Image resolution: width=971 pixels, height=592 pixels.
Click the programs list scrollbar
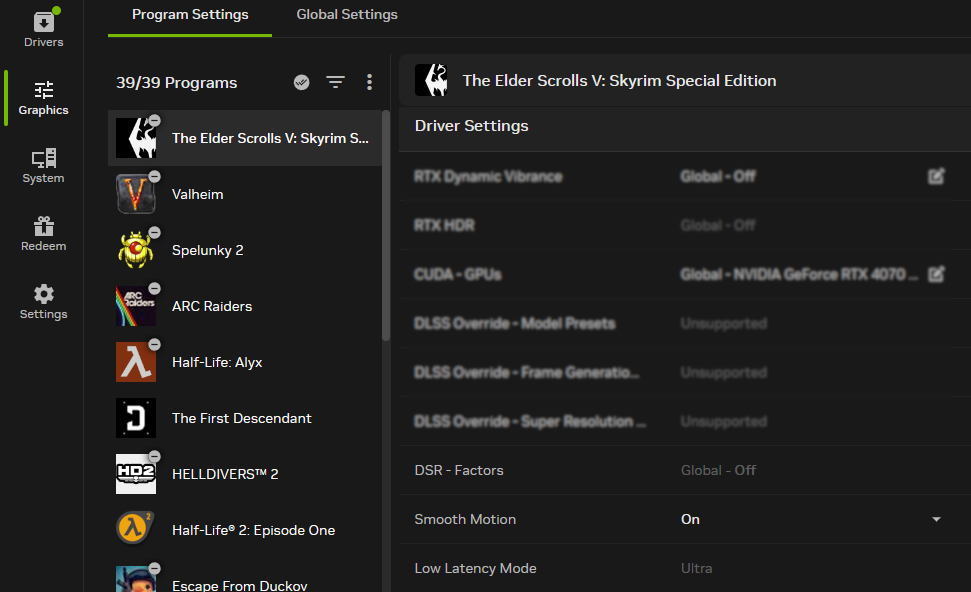(x=386, y=225)
